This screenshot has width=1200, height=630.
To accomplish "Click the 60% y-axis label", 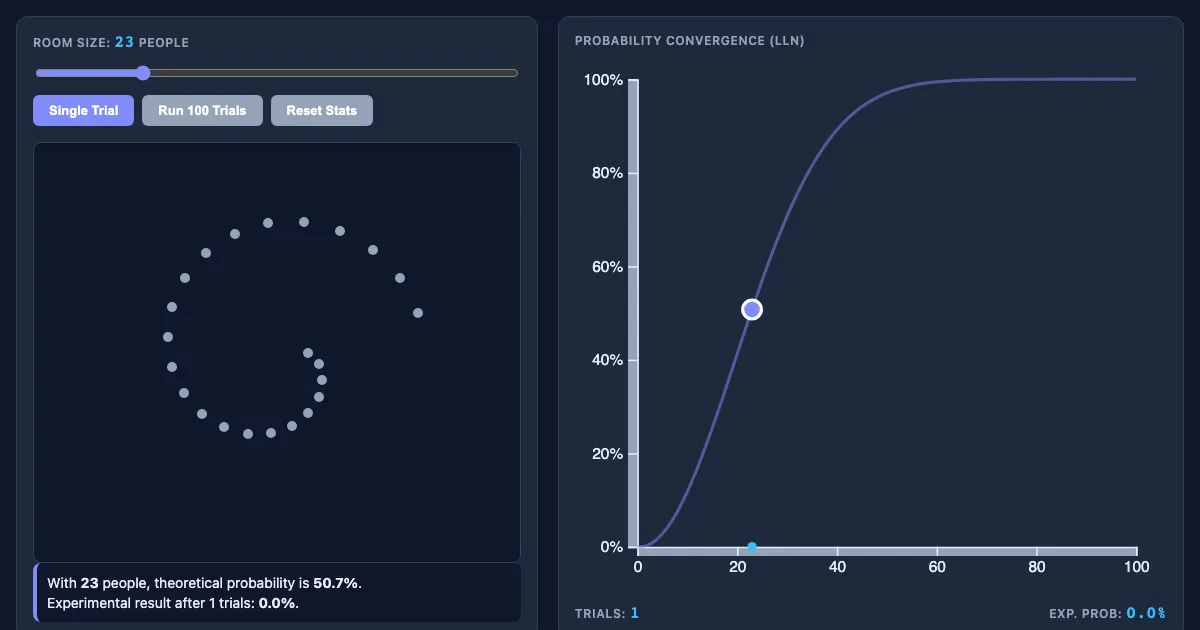I will tap(607, 267).
